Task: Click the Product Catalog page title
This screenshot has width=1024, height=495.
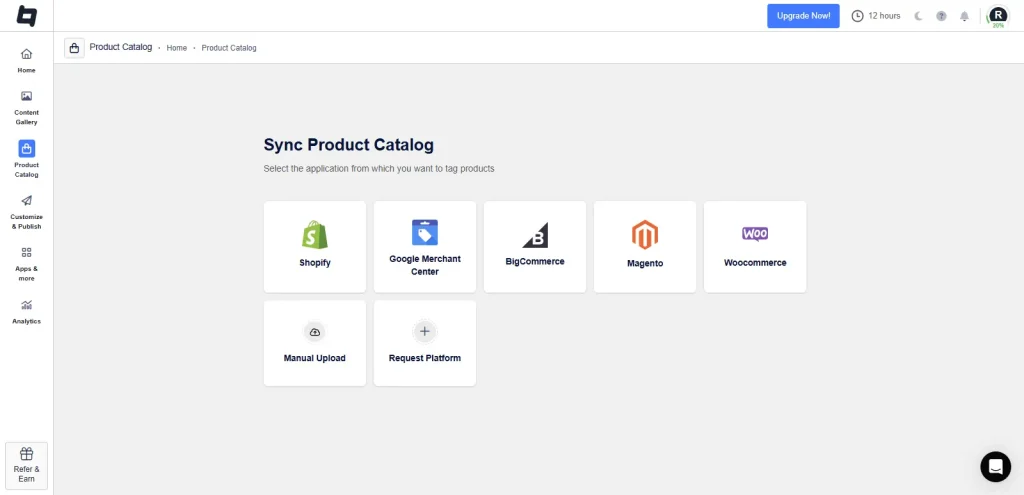Action: click(x=121, y=47)
